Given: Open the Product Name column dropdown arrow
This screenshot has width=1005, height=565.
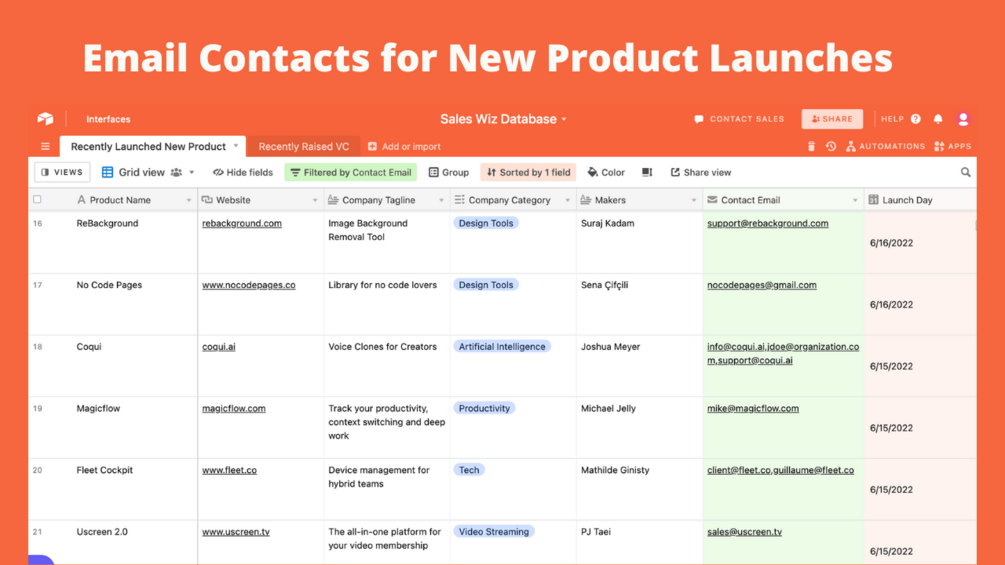Looking at the screenshot, I should (x=188, y=200).
